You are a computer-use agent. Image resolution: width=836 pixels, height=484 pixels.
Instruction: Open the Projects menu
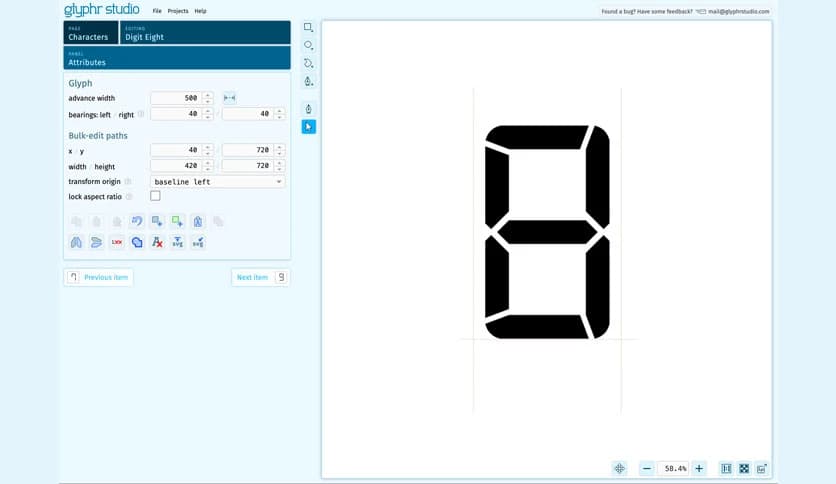(178, 11)
